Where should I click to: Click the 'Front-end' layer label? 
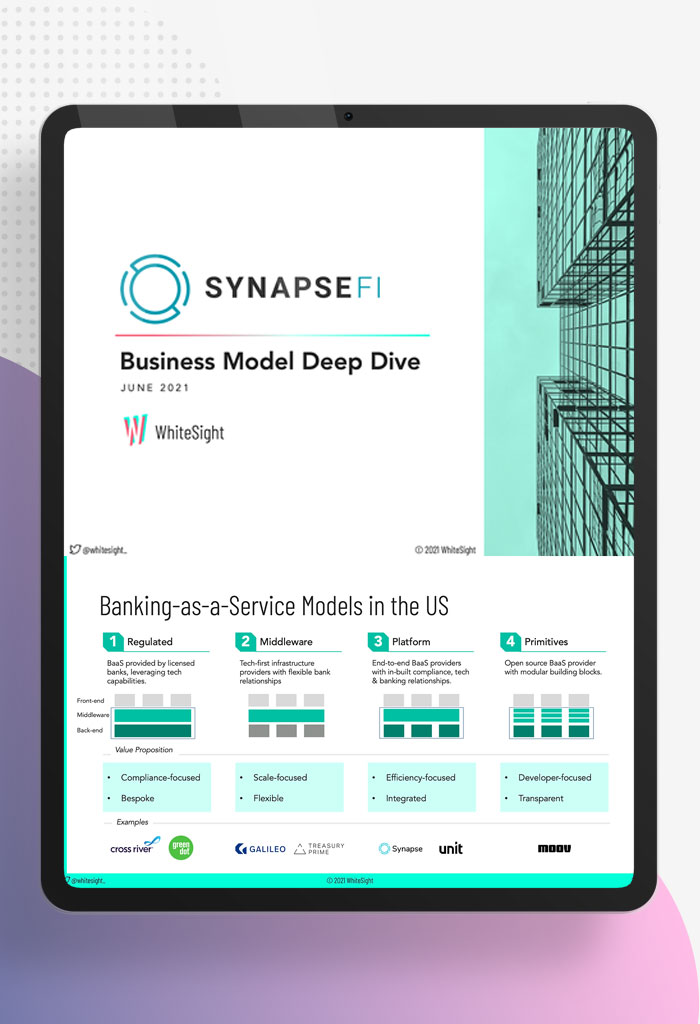(x=90, y=701)
